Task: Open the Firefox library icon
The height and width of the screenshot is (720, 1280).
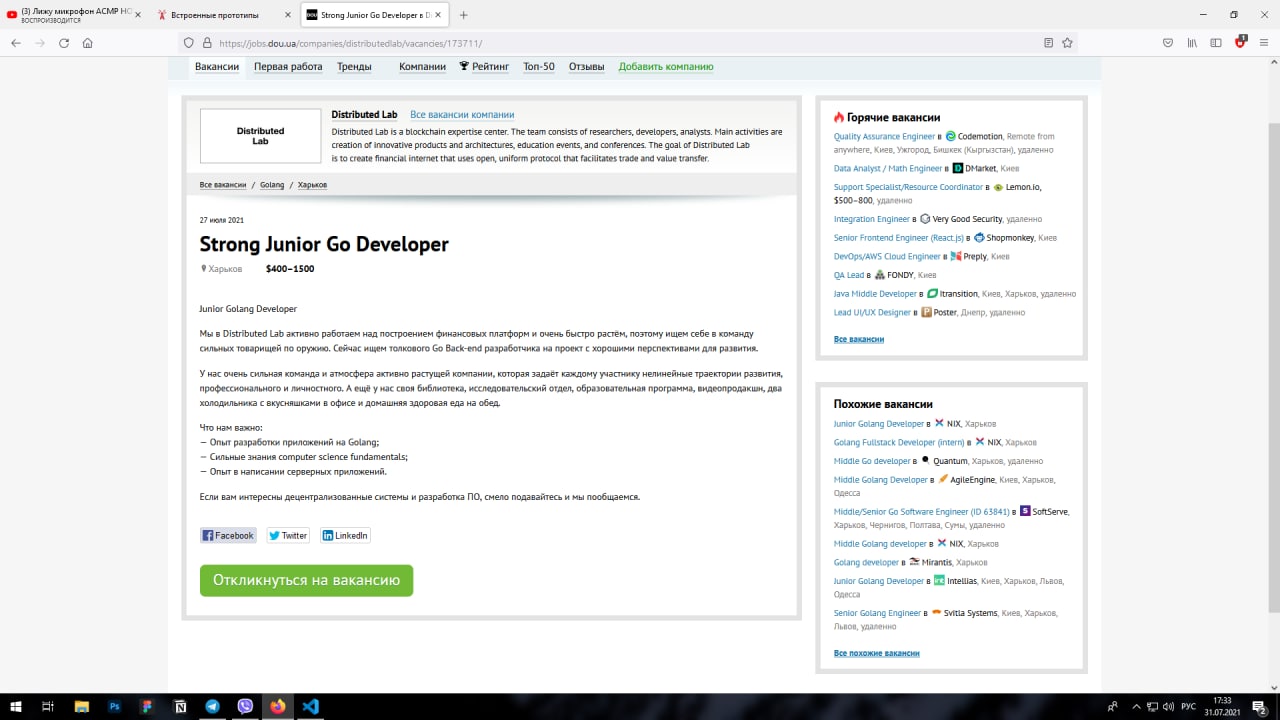Action: click(x=1192, y=43)
